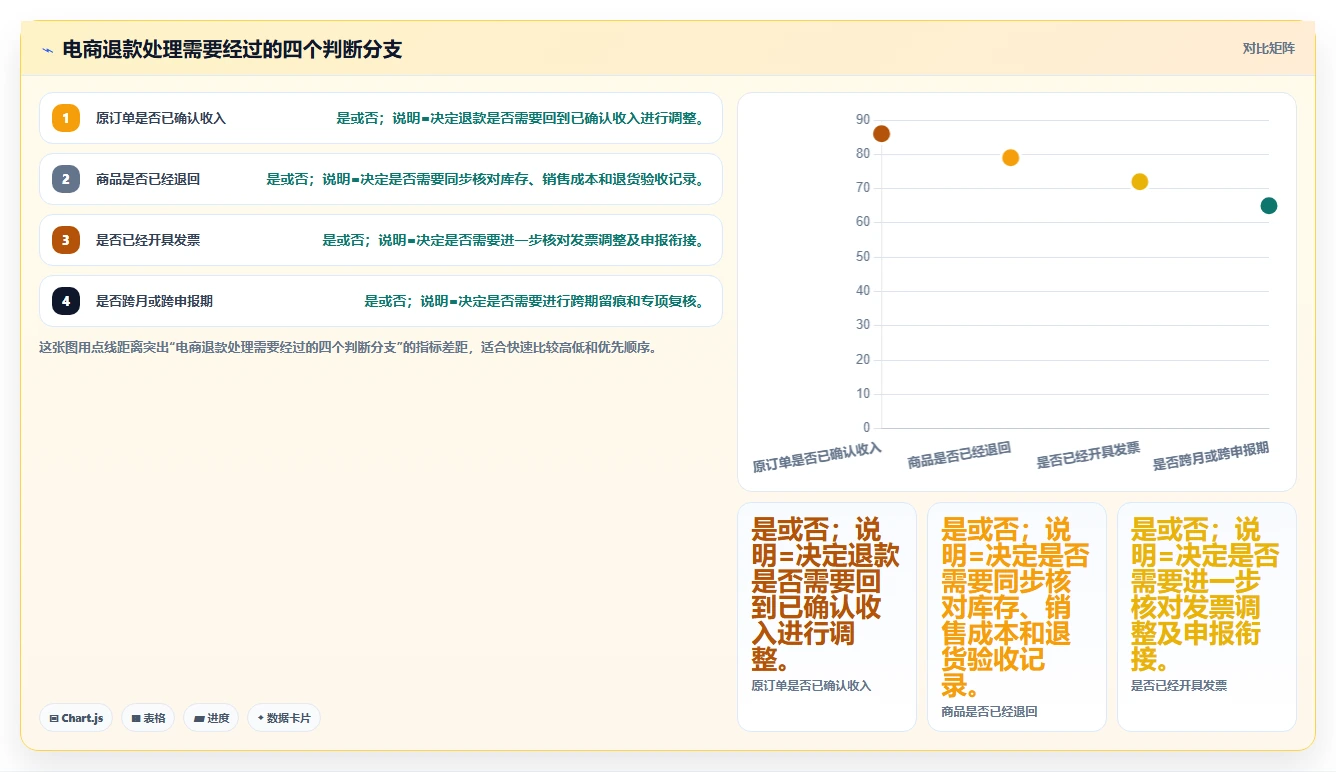Select the 原订单是否已确认收入 list row
The image size is (1336, 772).
pos(380,118)
